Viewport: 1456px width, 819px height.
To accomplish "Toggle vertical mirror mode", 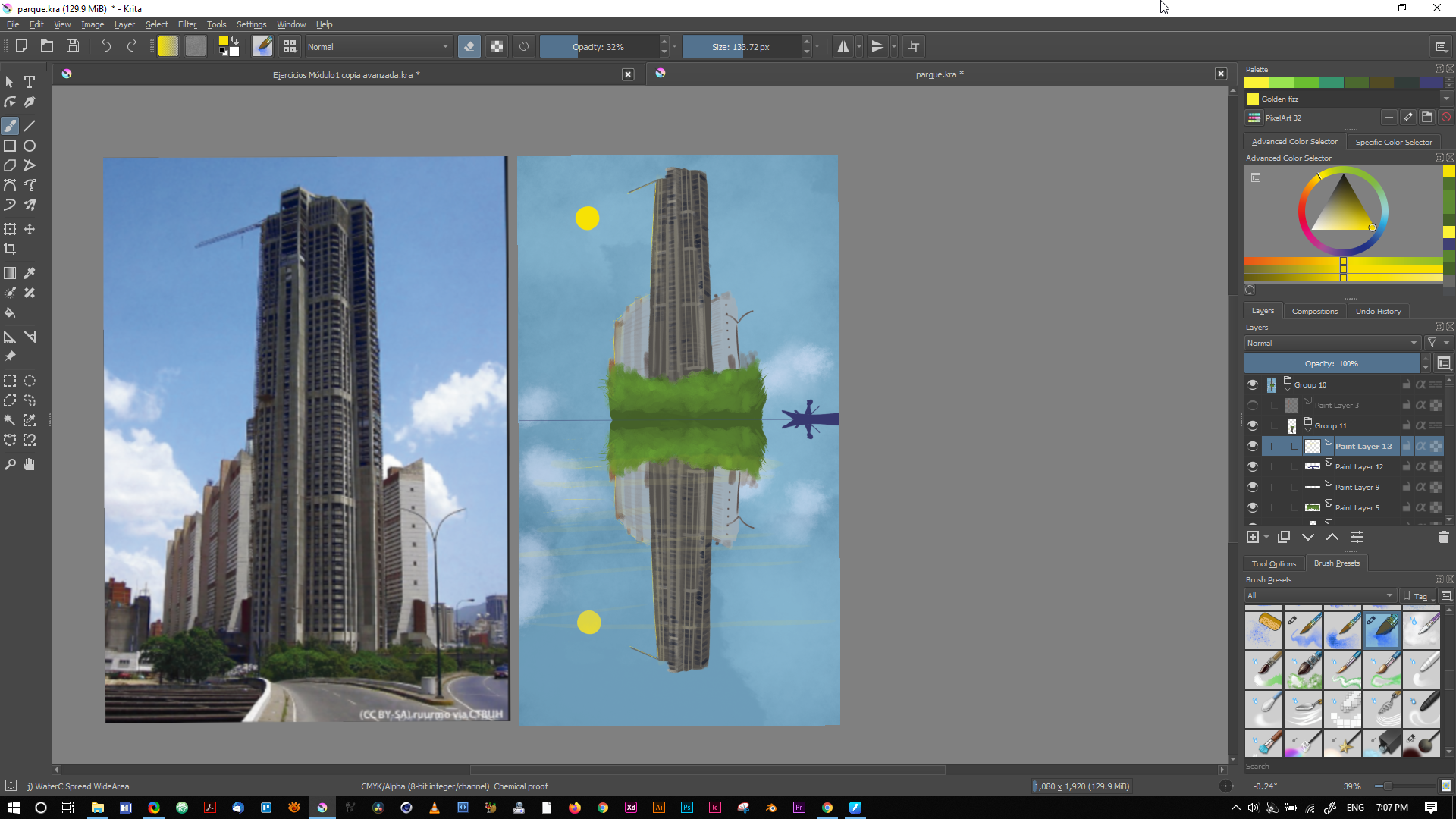I will pos(877,46).
